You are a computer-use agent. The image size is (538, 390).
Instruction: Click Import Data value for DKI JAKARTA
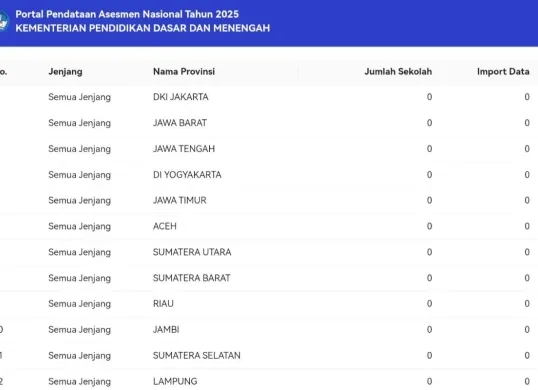click(527, 97)
